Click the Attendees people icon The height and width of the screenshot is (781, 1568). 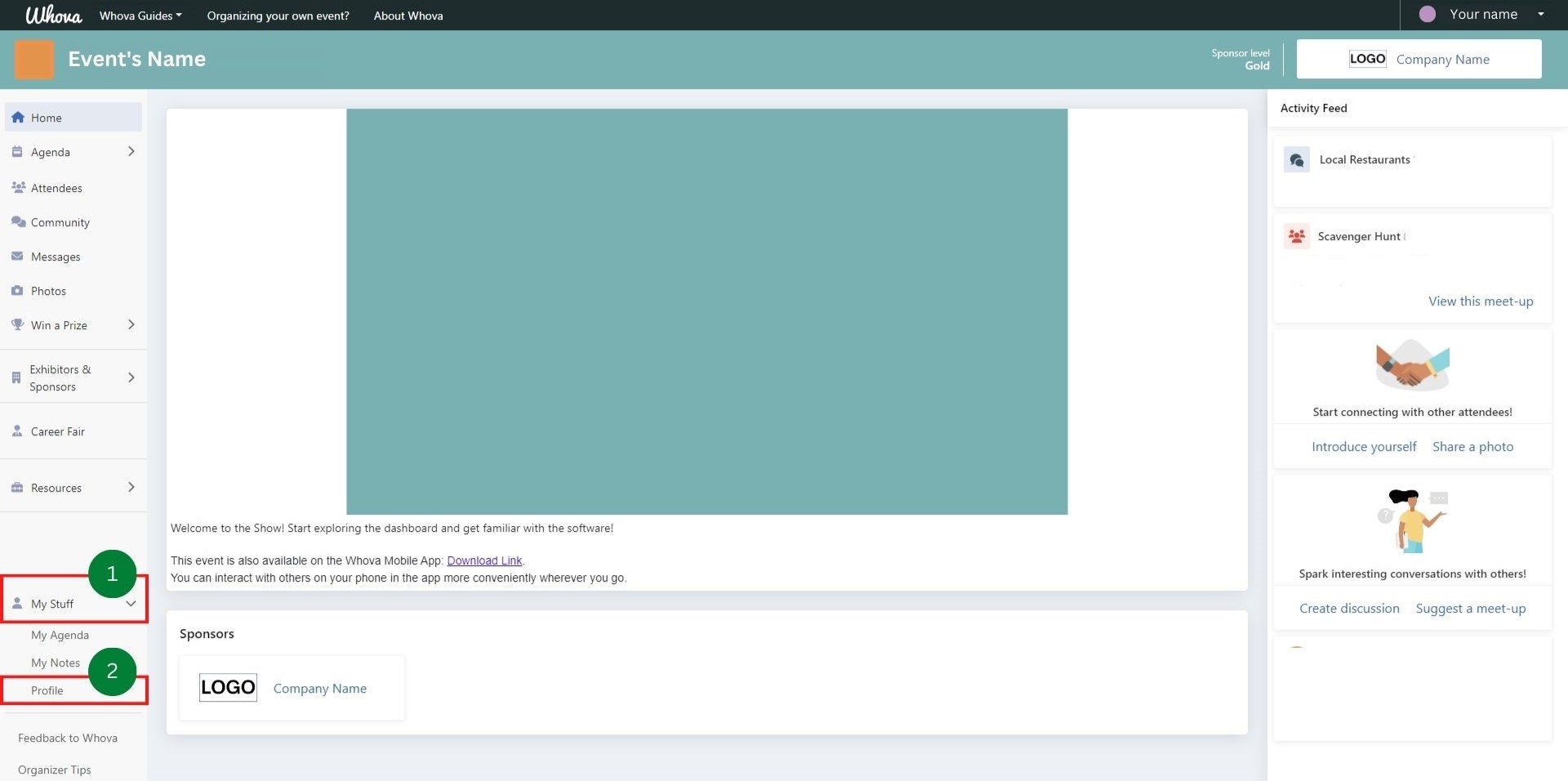pos(18,187)
